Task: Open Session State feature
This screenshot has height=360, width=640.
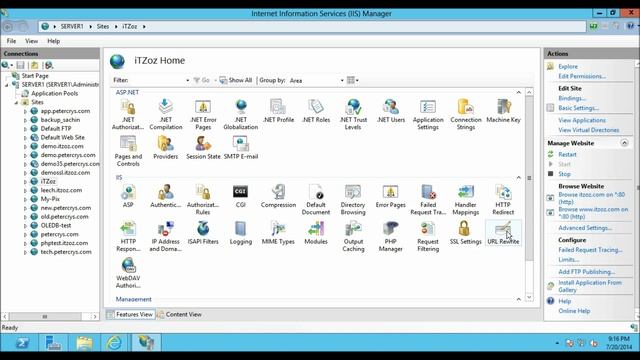Action: tap(203, 148)
